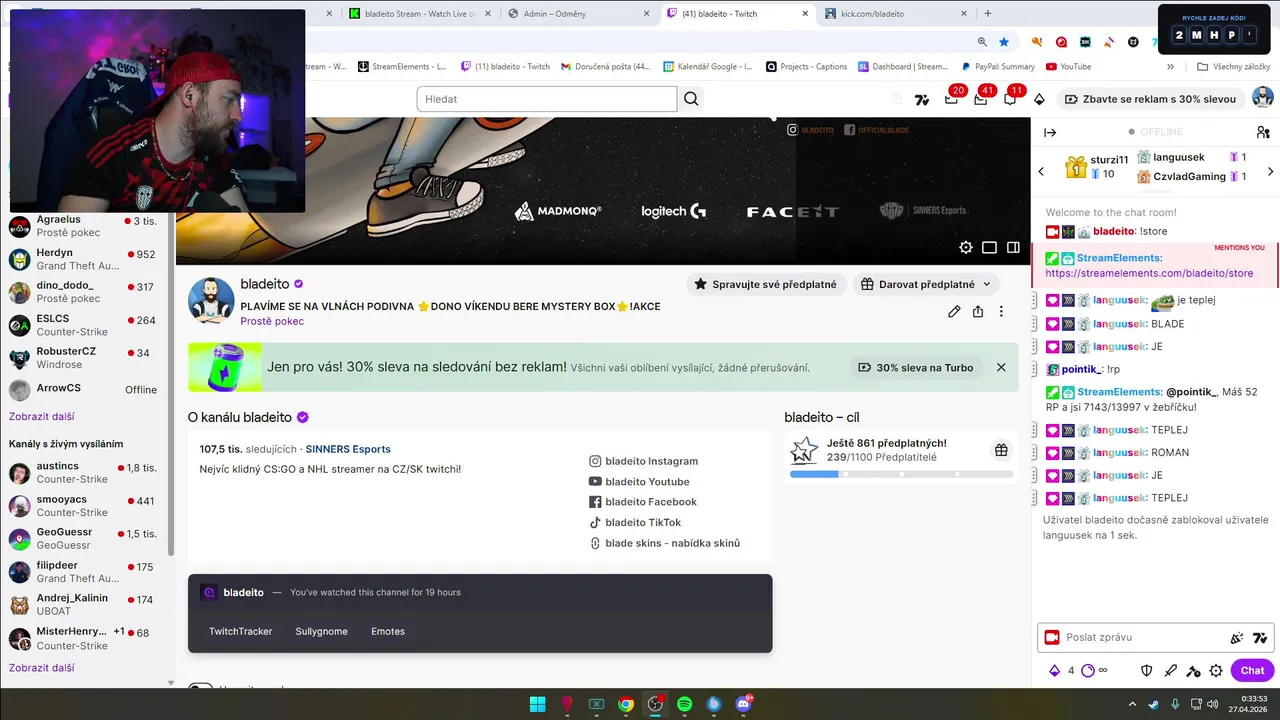Open the user avatar menu
Image resolution: width=1280 pixels, height=720 pixels.
tap(1263, 98)
